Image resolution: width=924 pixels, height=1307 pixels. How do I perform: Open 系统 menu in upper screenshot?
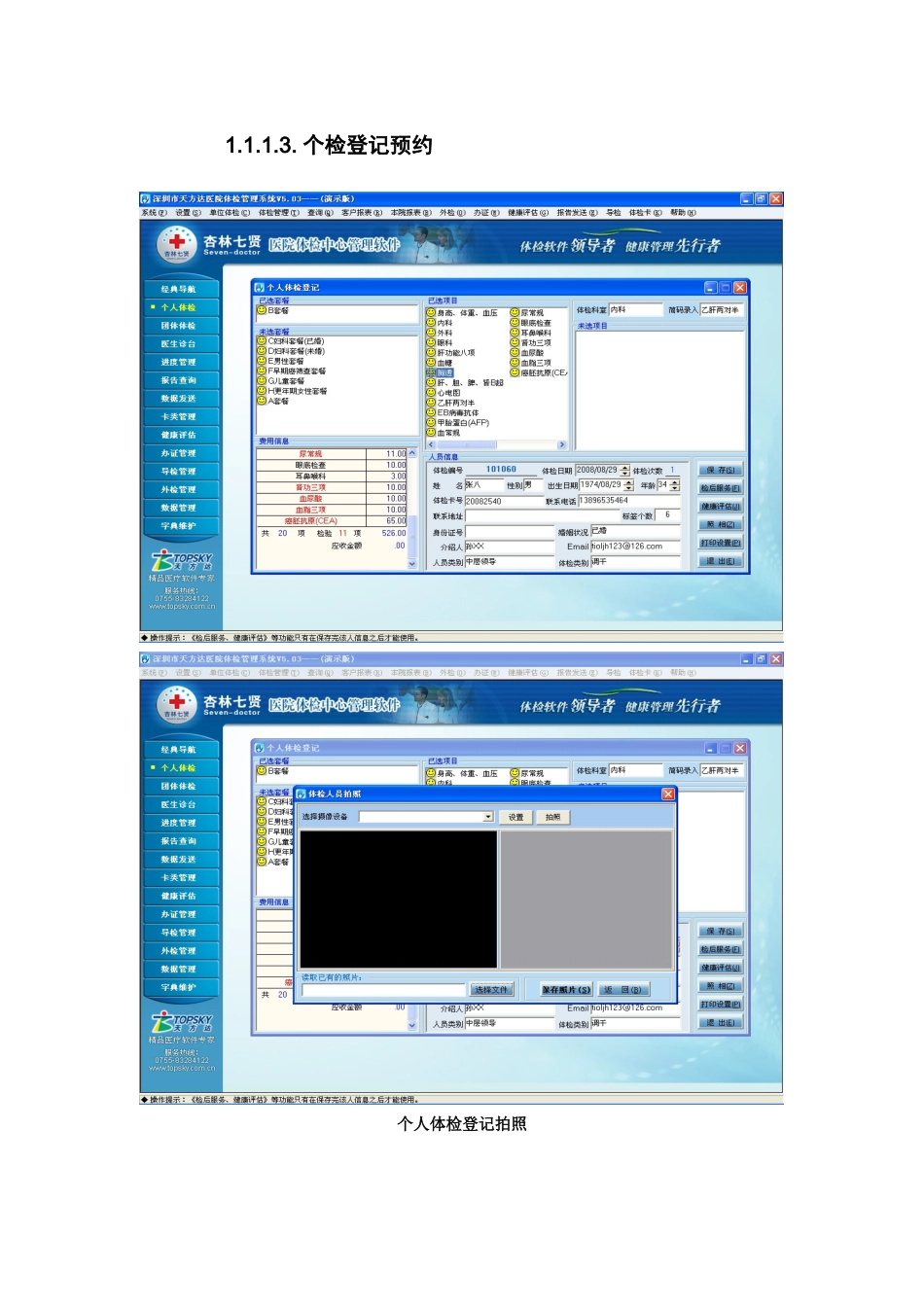154,213
